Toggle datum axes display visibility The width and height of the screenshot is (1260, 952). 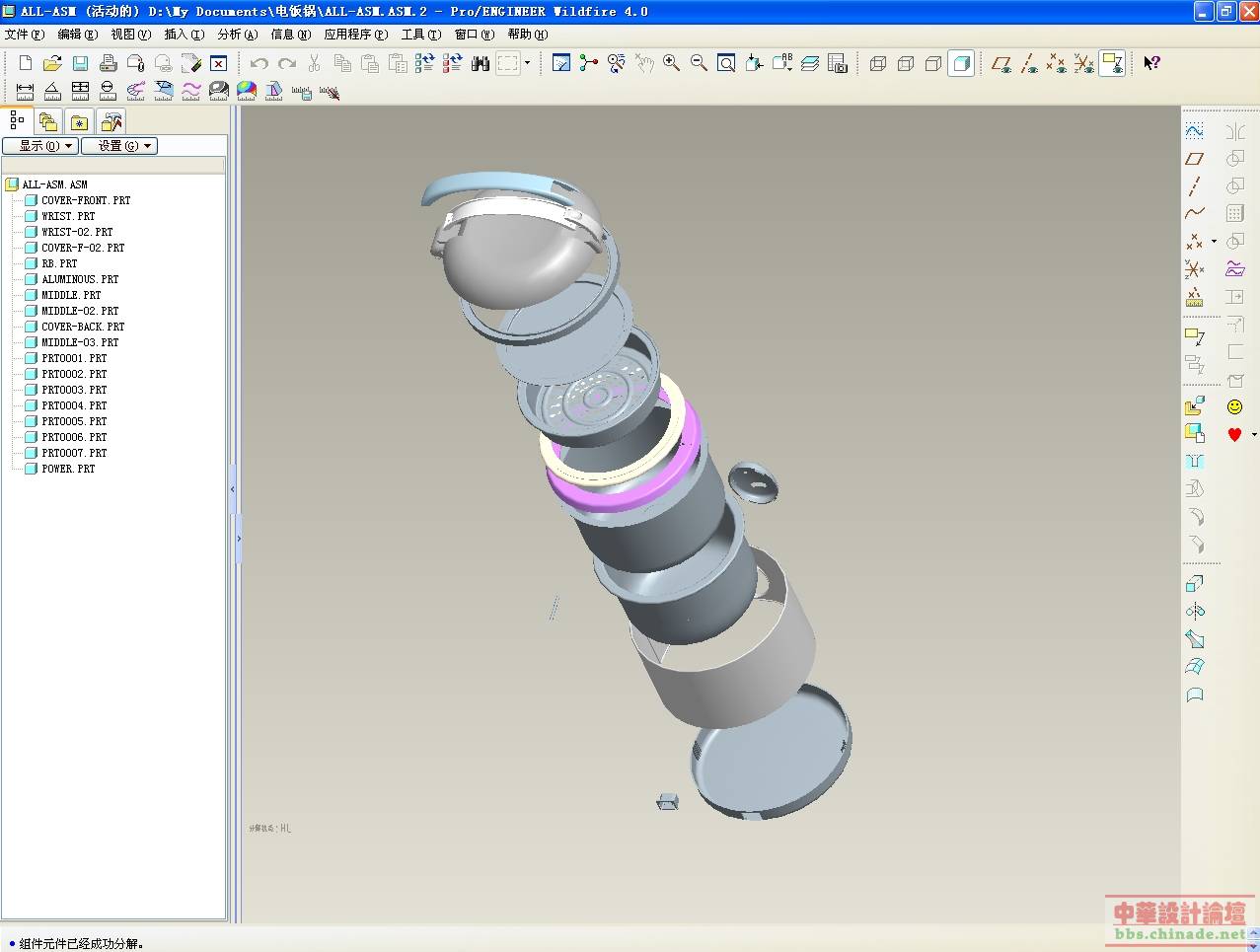coord(1029,63)
